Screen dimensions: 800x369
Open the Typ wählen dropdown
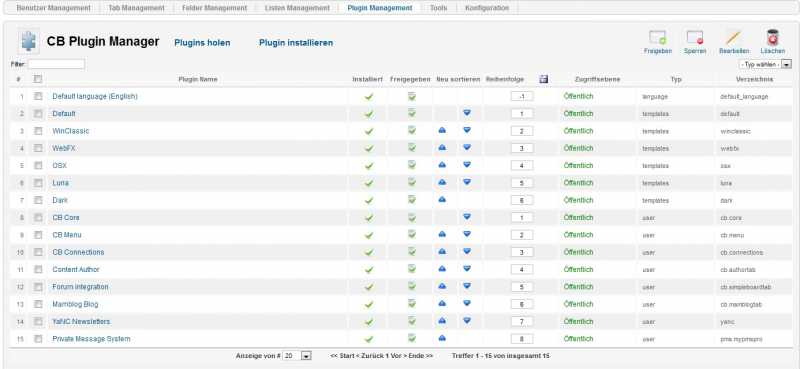pos(765,64)
